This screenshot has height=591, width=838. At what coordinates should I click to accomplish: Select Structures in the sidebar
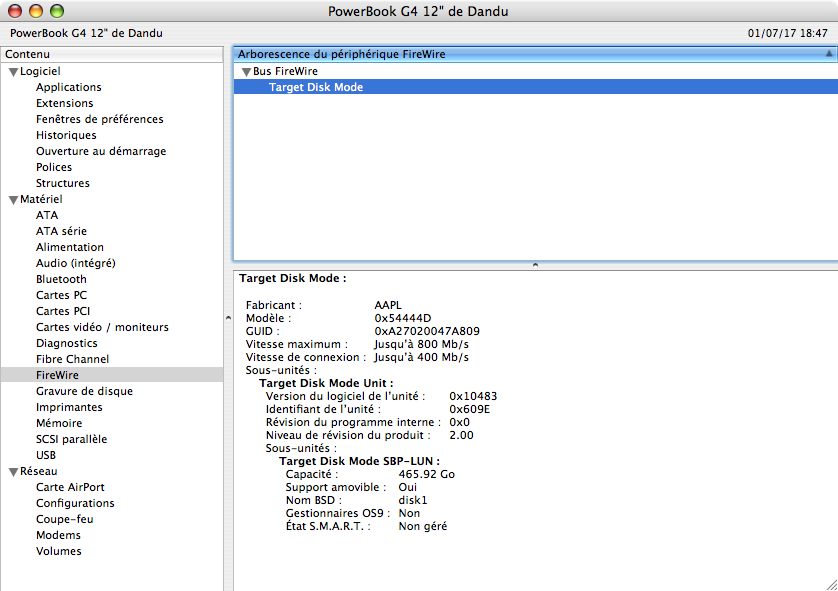point(63,183)
